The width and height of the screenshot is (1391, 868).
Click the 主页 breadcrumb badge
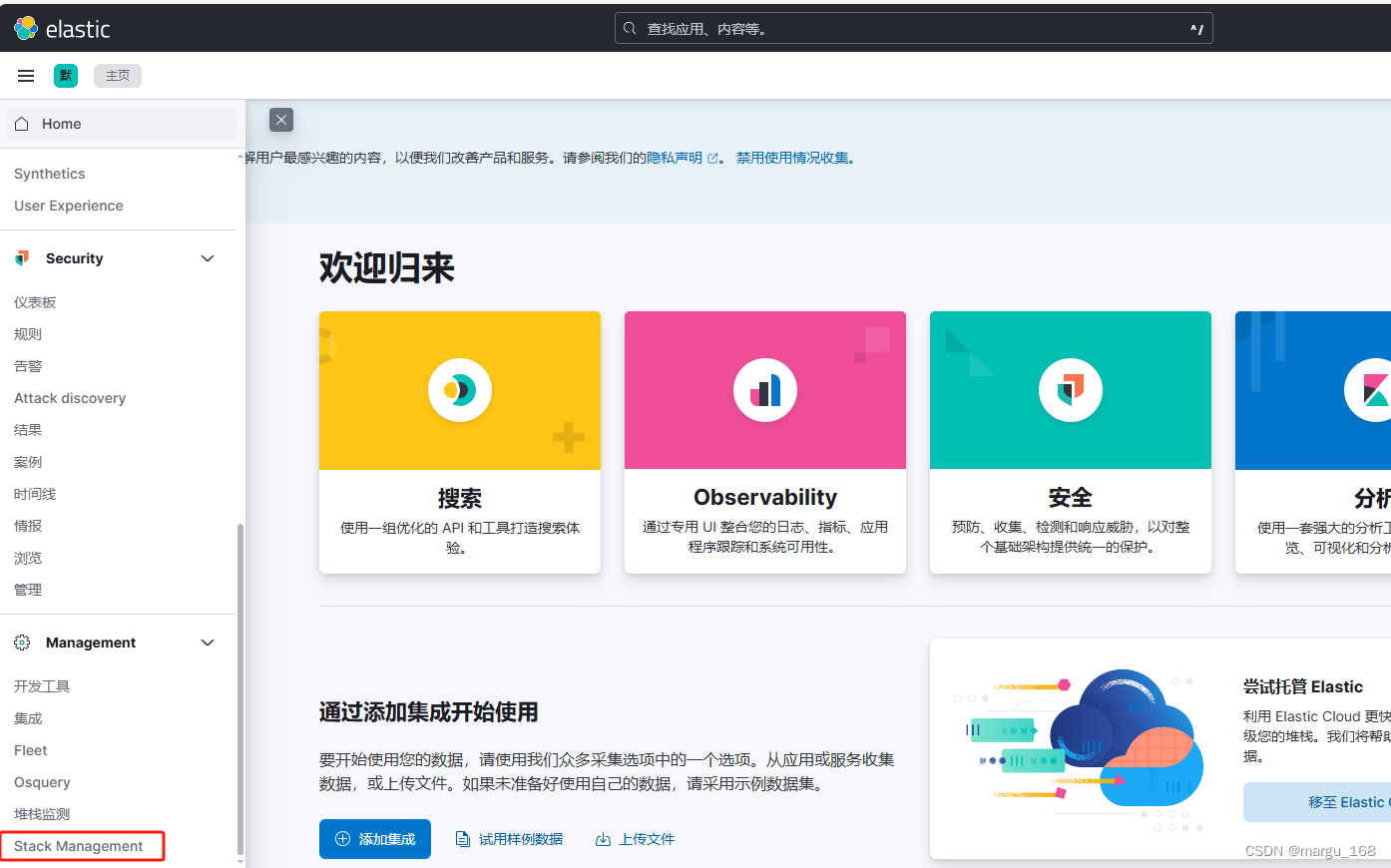[118, 76]
